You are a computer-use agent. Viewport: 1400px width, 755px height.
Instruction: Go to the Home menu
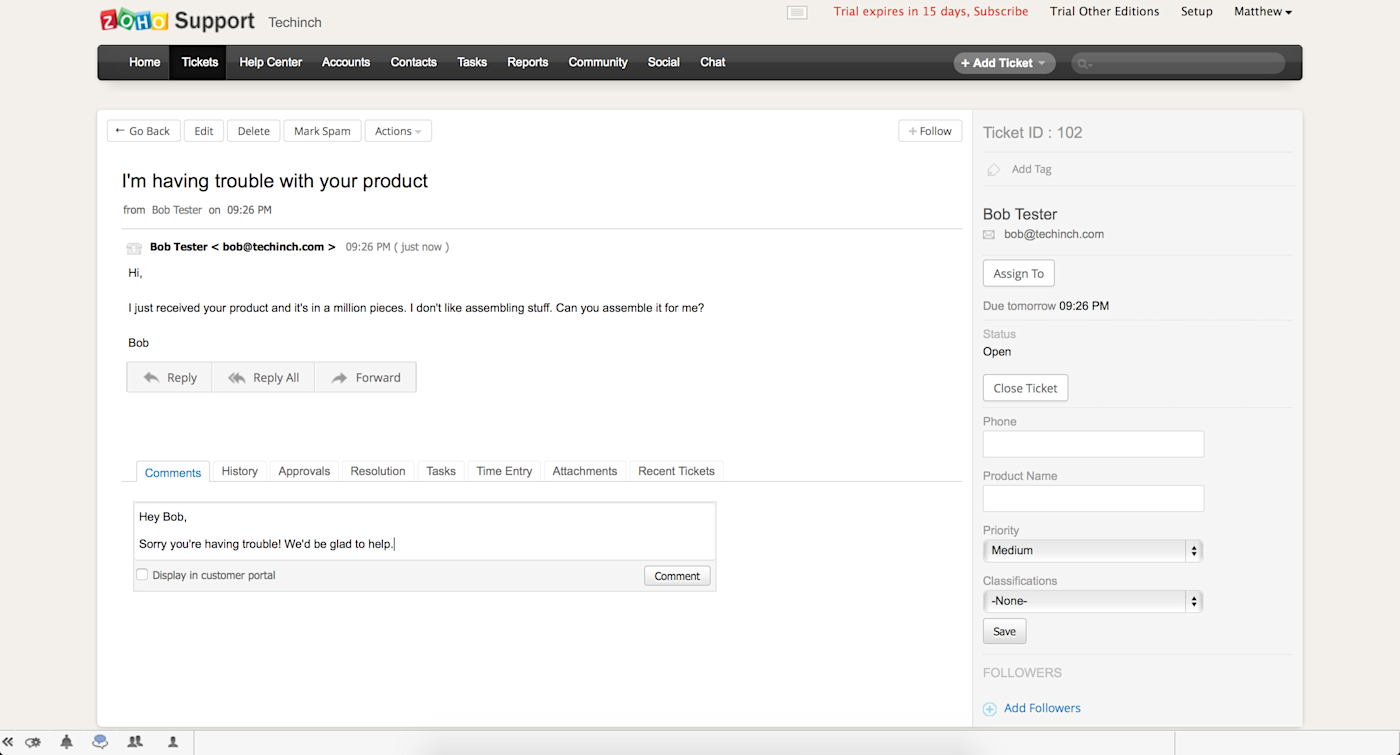144,62
